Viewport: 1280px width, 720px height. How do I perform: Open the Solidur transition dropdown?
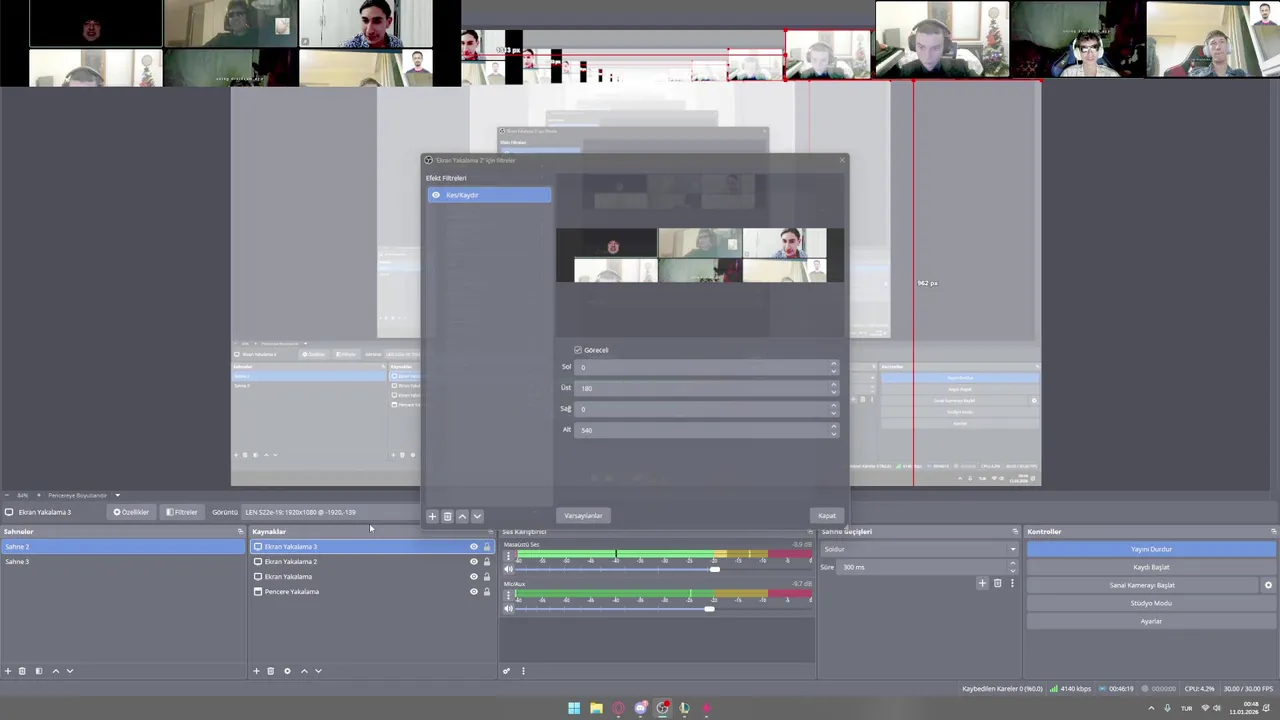point(919,549)
